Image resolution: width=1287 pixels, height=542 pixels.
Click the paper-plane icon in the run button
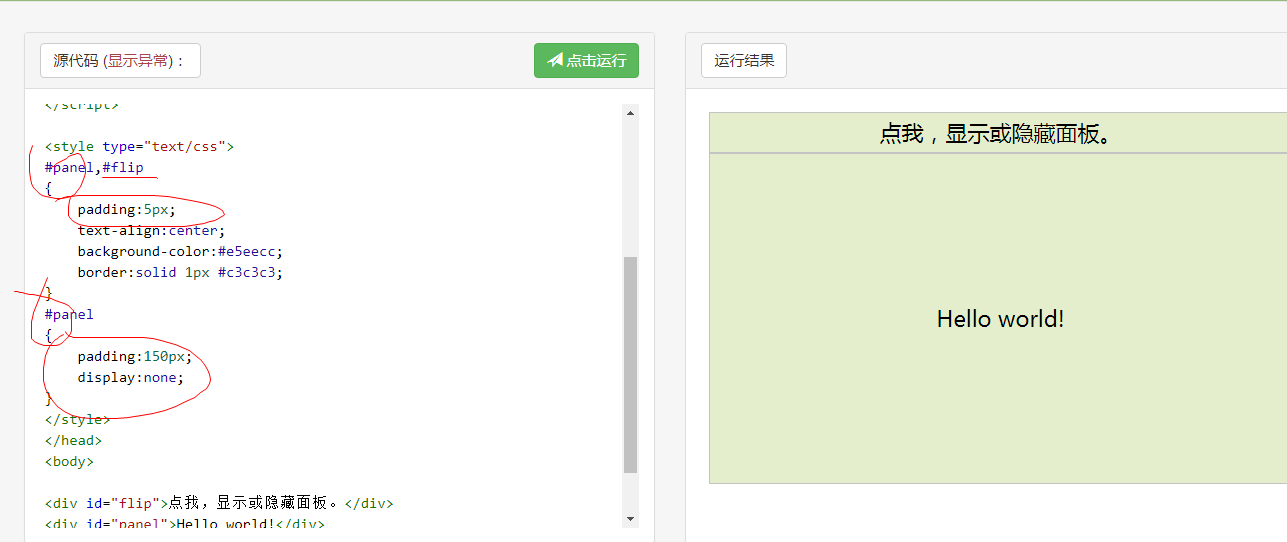coord(555,60)
